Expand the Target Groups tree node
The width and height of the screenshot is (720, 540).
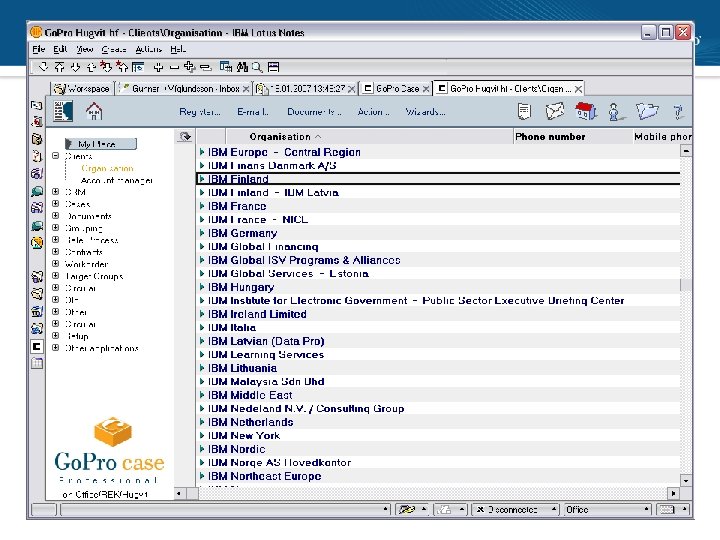tap(56, 276)
